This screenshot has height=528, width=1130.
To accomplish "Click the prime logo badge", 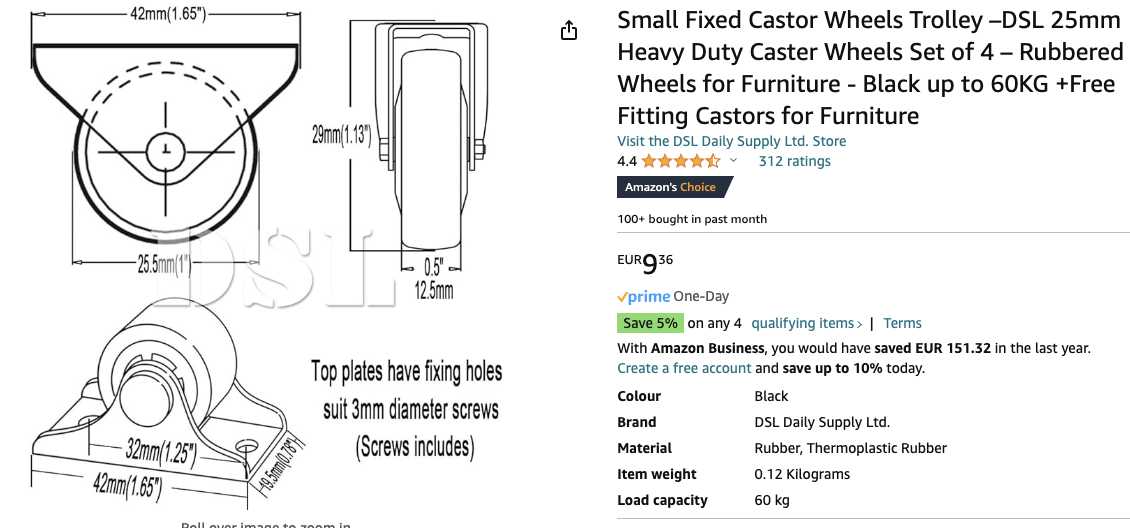I will coord(644,297).
